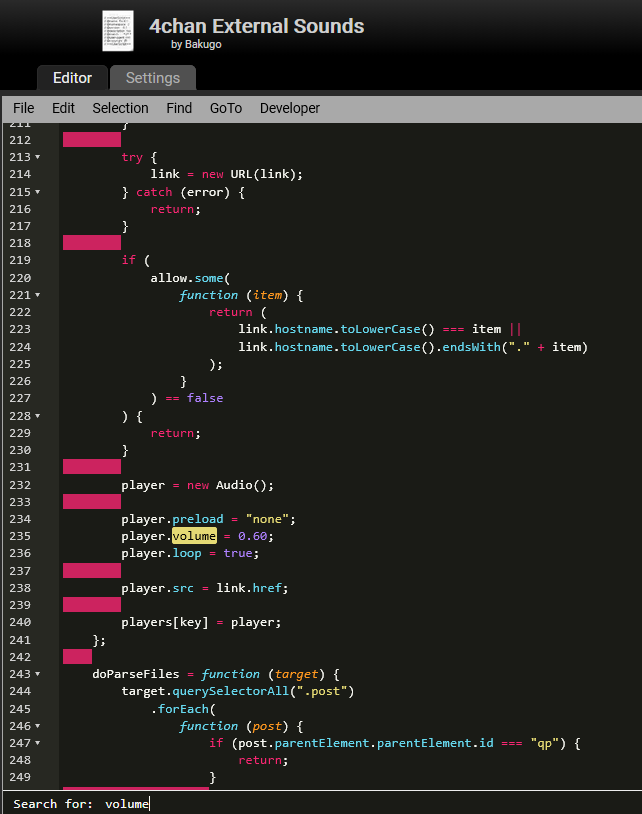642x814 pixels.
Task: Open the Find menu
Action: 179,108
